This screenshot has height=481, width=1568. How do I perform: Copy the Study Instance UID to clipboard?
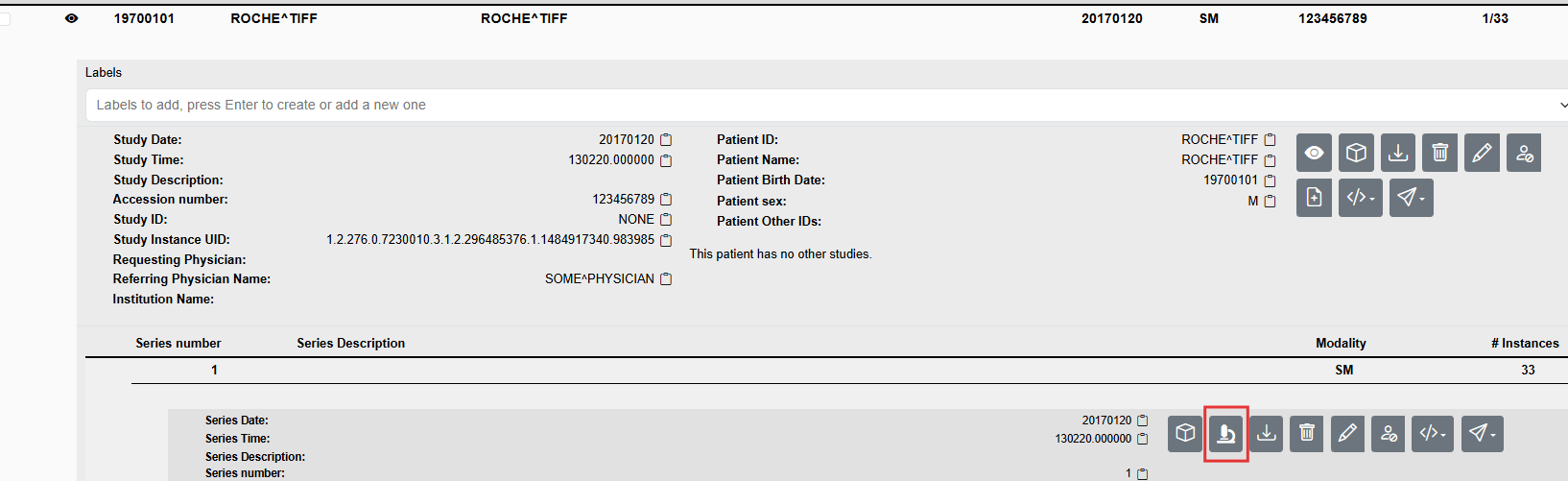666,240
